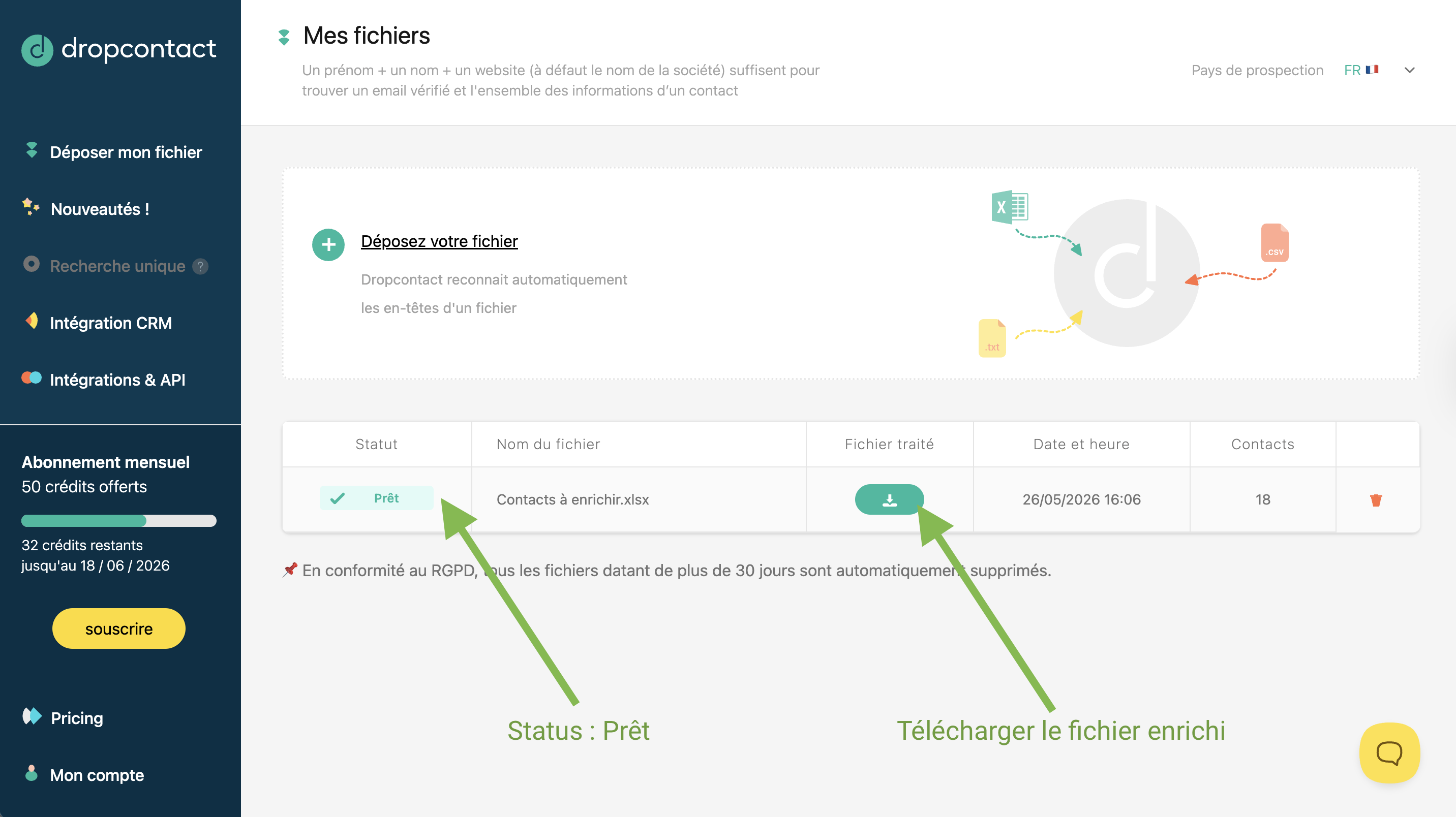Click the credits remaining progress bar

pyautogui.click(x=118, y=520)
